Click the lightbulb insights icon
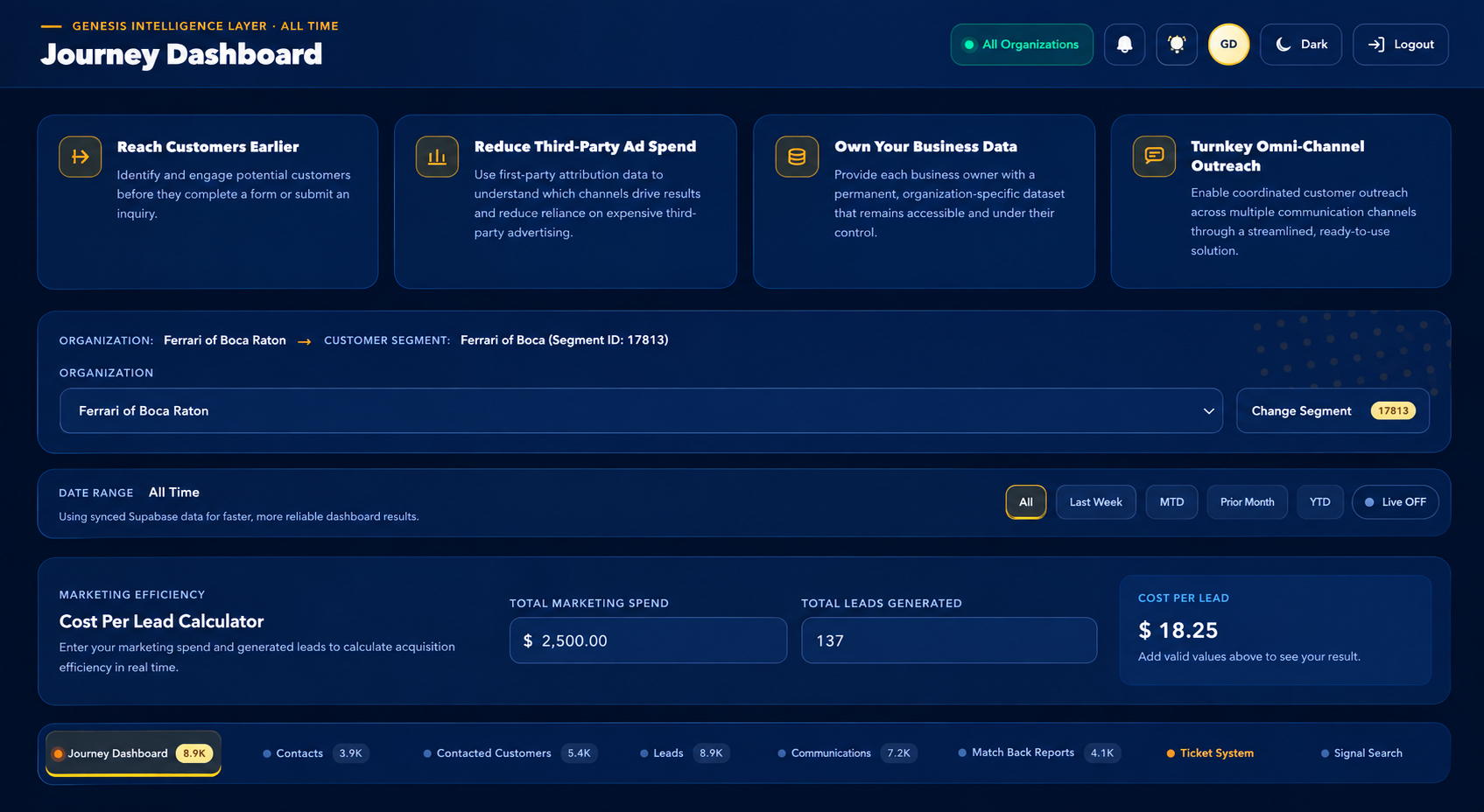 [1177, 45]
